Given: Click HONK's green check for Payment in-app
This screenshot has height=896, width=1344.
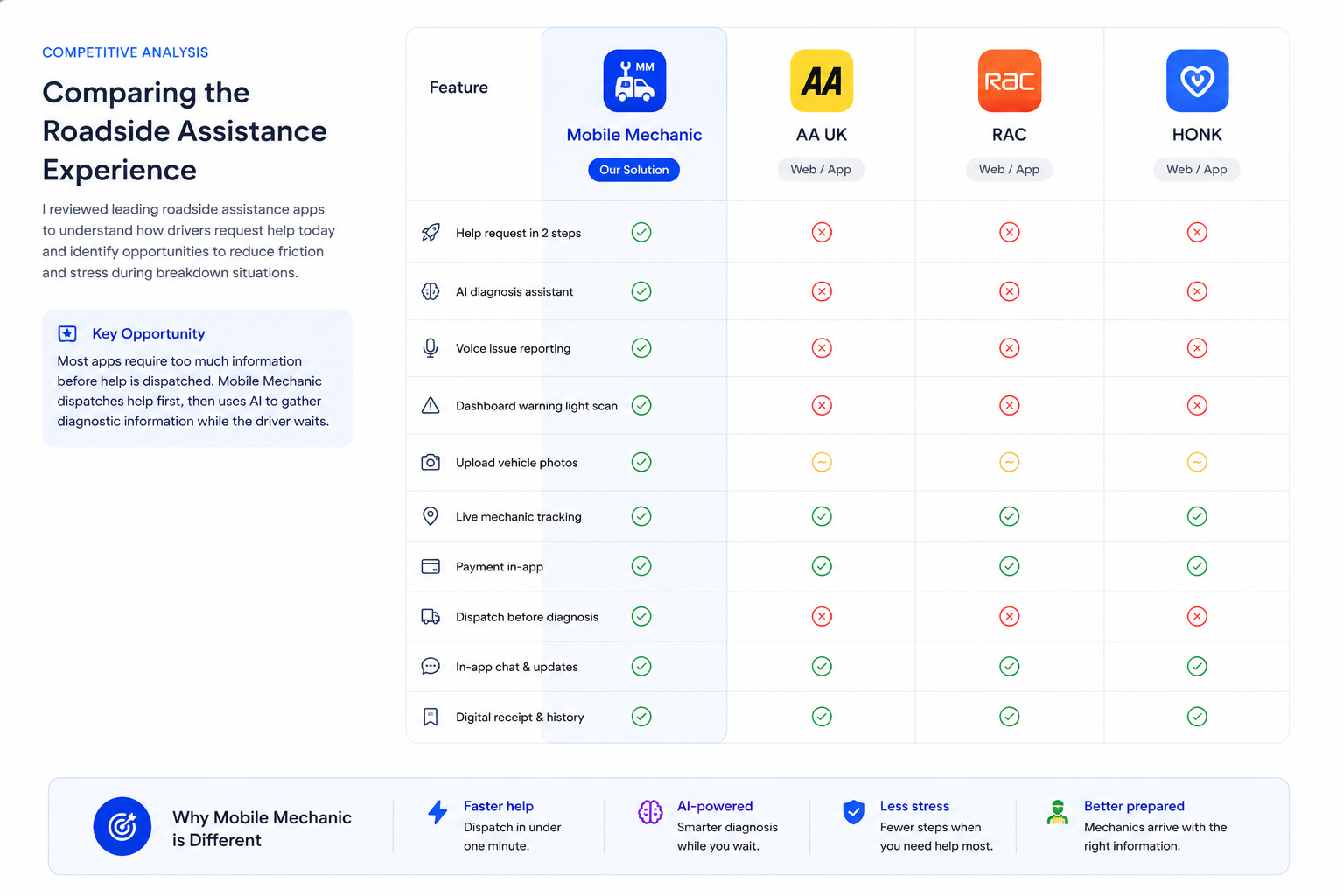Looking at the screenshot, I should [x=1197, y=566].
